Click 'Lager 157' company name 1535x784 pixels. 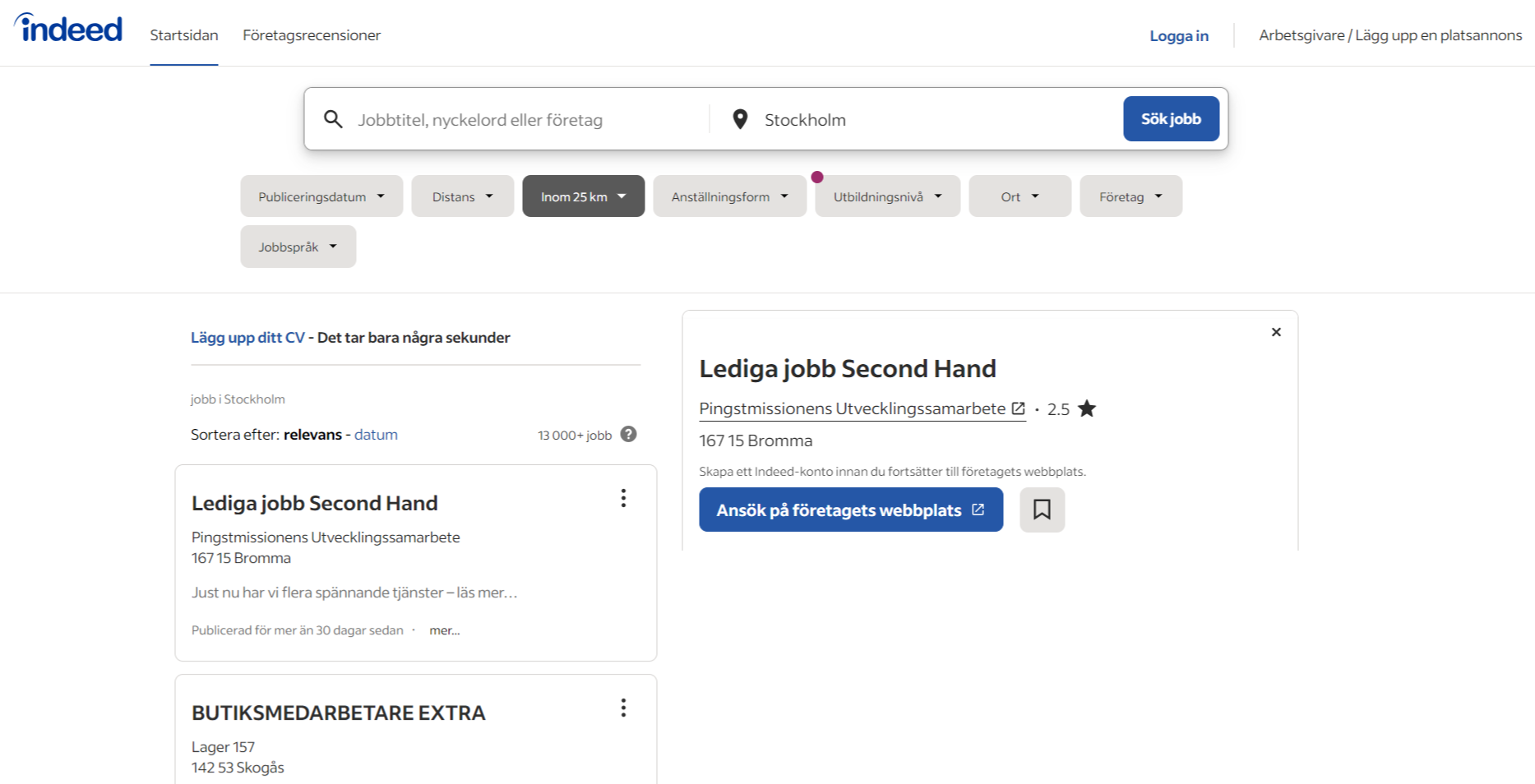point(223,747)
